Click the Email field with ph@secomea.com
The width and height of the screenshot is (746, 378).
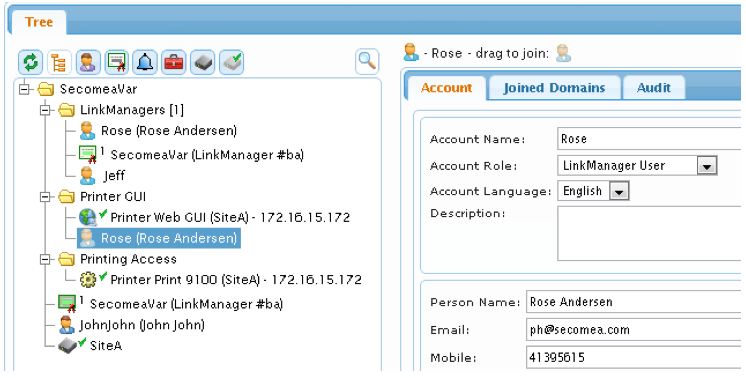tap(633, 330)
